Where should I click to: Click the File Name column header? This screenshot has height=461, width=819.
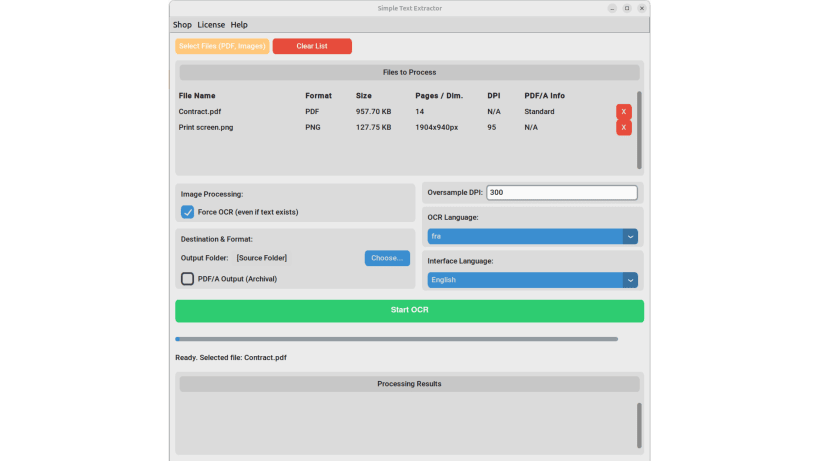[197, 96]
